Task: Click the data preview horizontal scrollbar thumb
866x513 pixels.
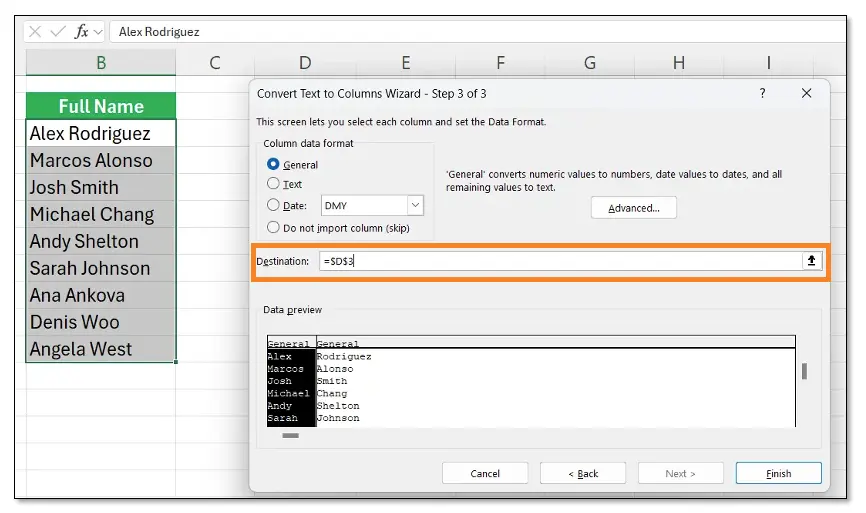Action: 291,436
